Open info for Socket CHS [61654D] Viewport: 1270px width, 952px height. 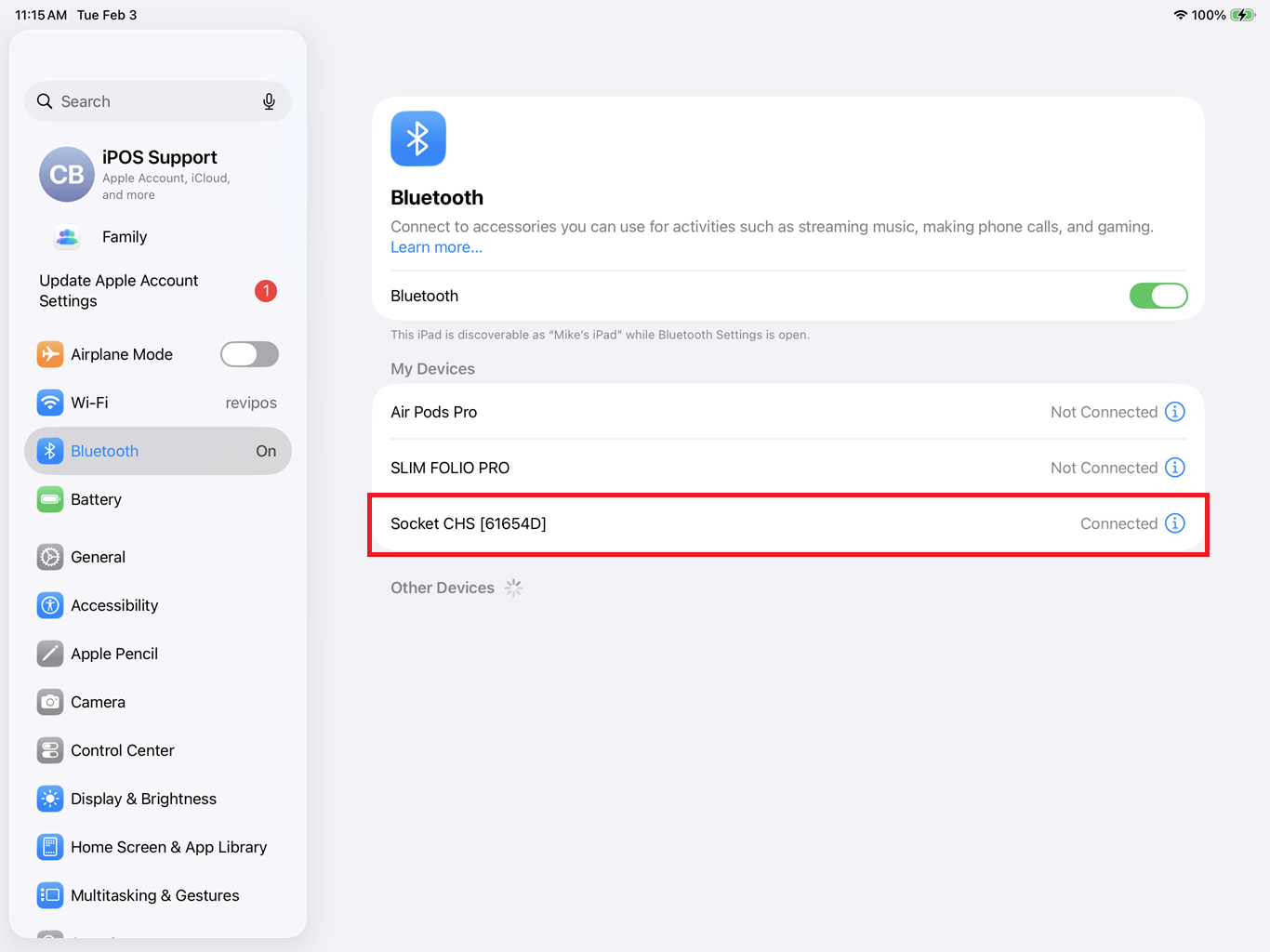coord(1175,523)
